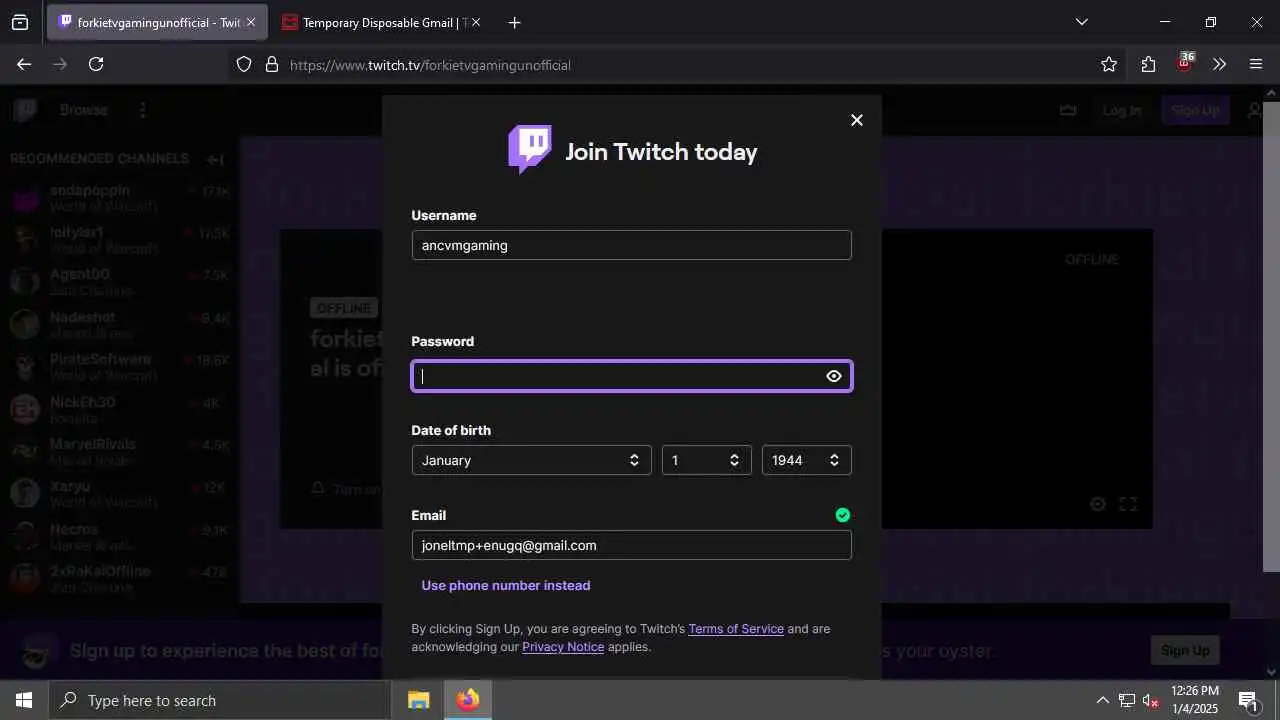
Task: Click the Twitch prime crown icon
Action: tap(1068, 110)
